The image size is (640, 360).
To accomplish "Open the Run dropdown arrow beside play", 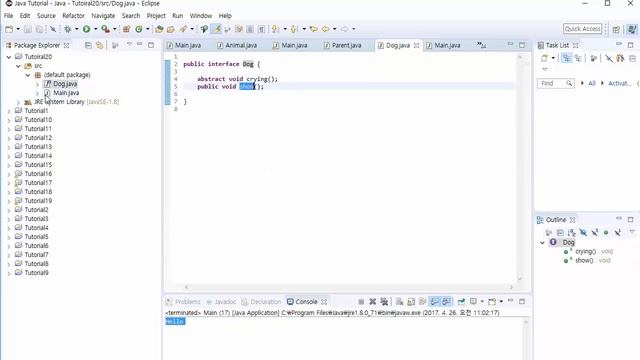I will click(96, 29).
